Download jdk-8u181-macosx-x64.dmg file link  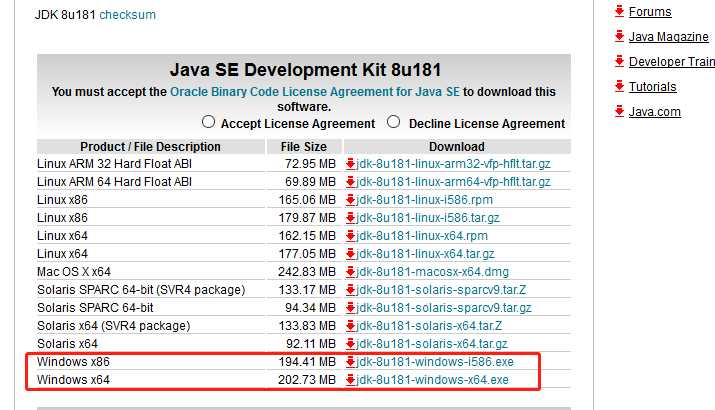tap(432, 272)
